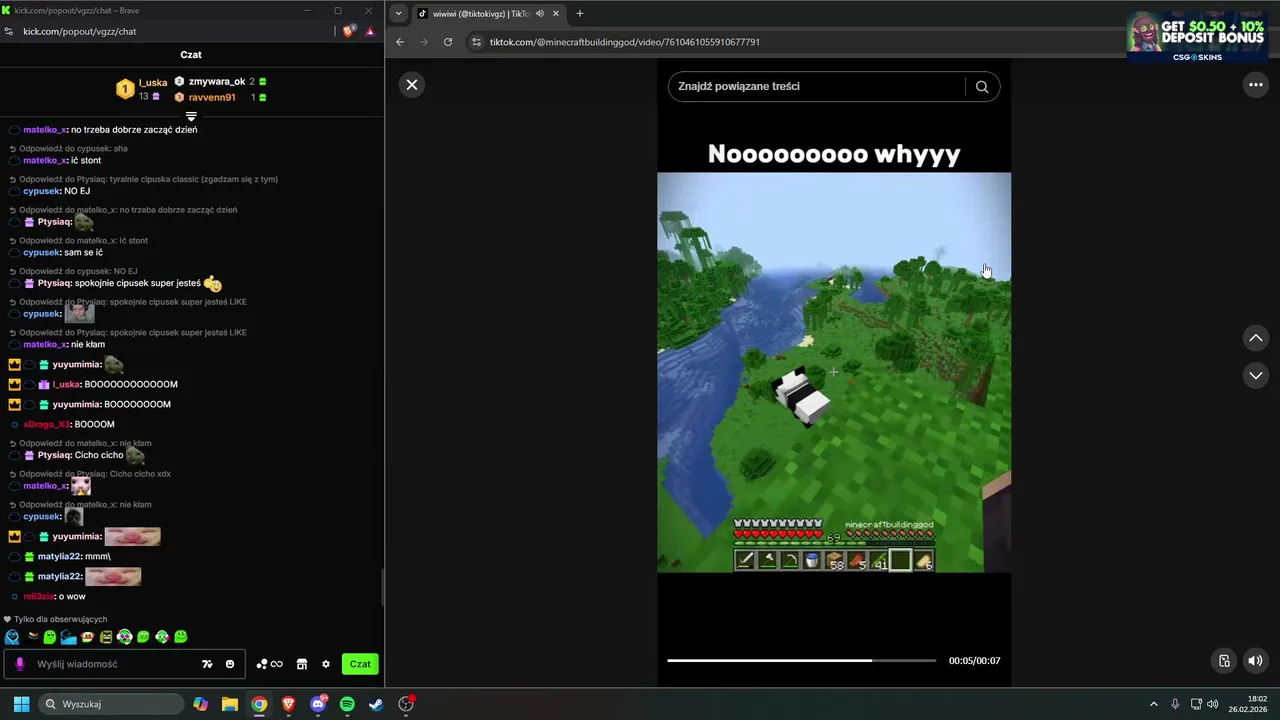The width and height of the screenshot is (1280, 720).
Task: Open the three-dot more options menu on TikTok
Action: click(x=1256, y=85)
